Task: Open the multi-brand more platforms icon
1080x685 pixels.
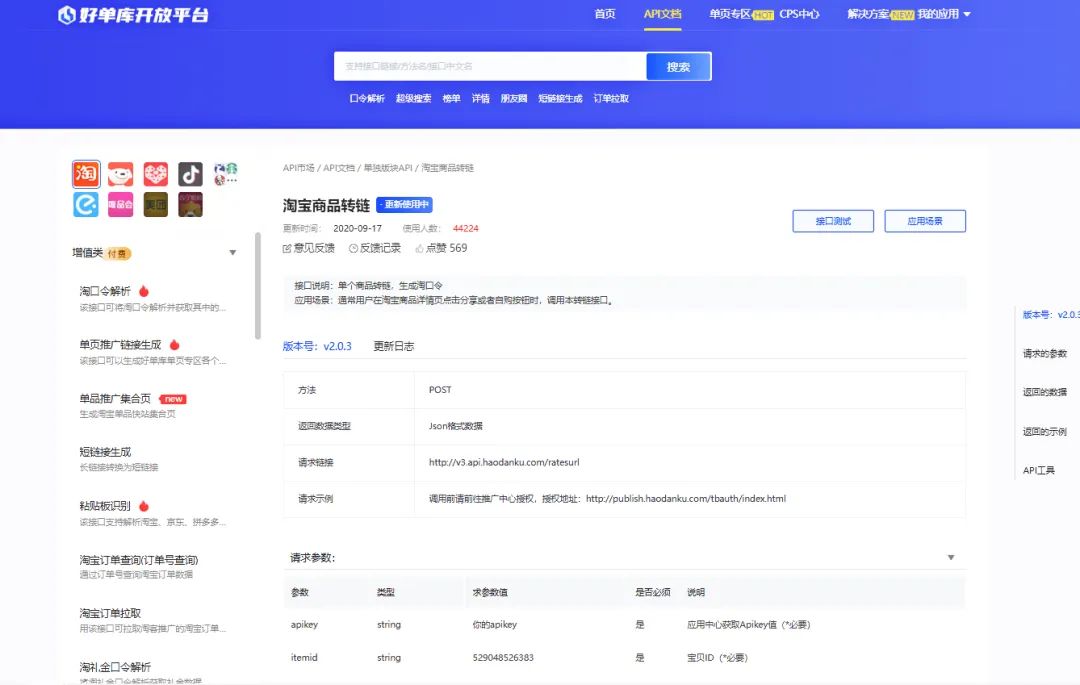Action: (x=225, y=173)
